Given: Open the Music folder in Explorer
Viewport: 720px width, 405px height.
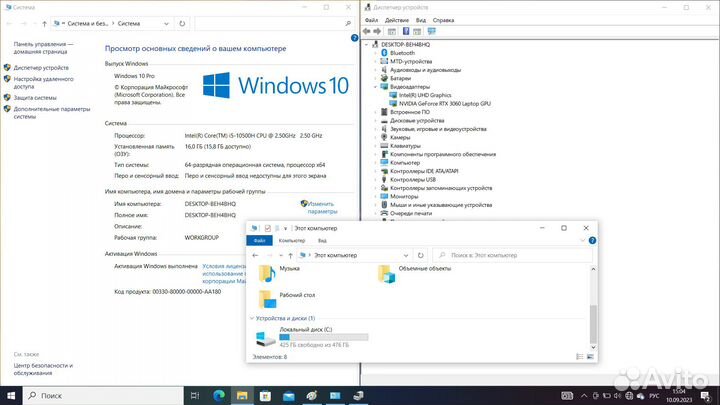Looking at the screenshot, I should click(x=267, y=272).
